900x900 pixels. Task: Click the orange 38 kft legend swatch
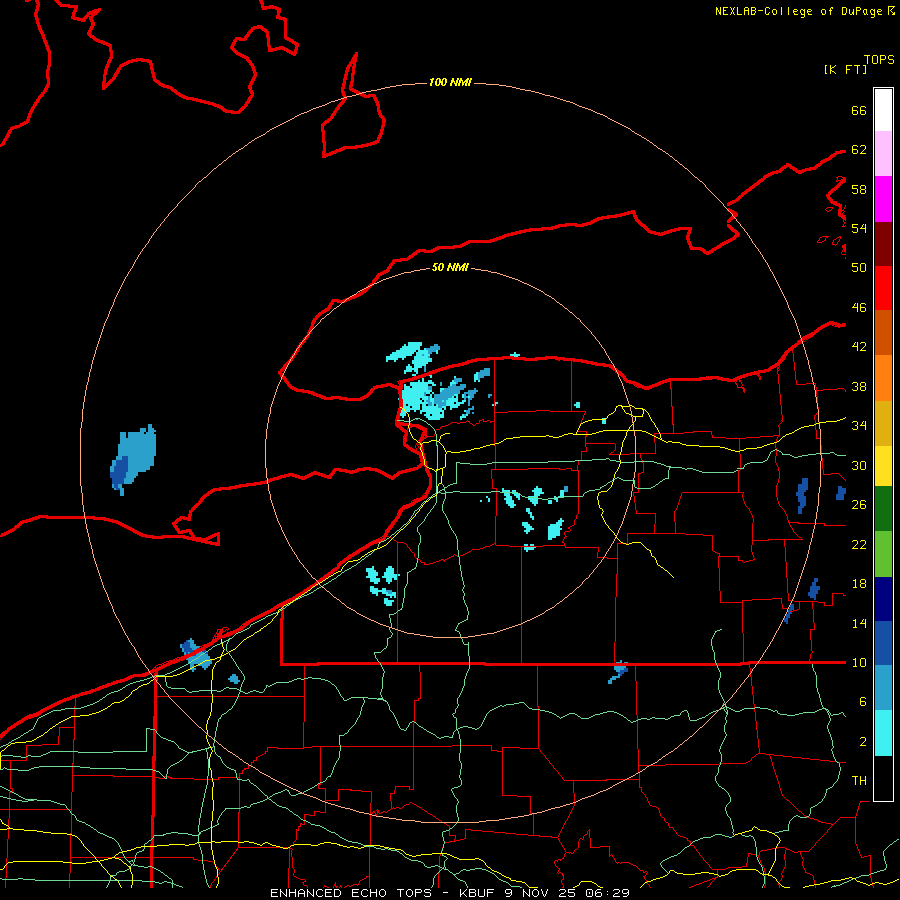(x=883, y=378)
